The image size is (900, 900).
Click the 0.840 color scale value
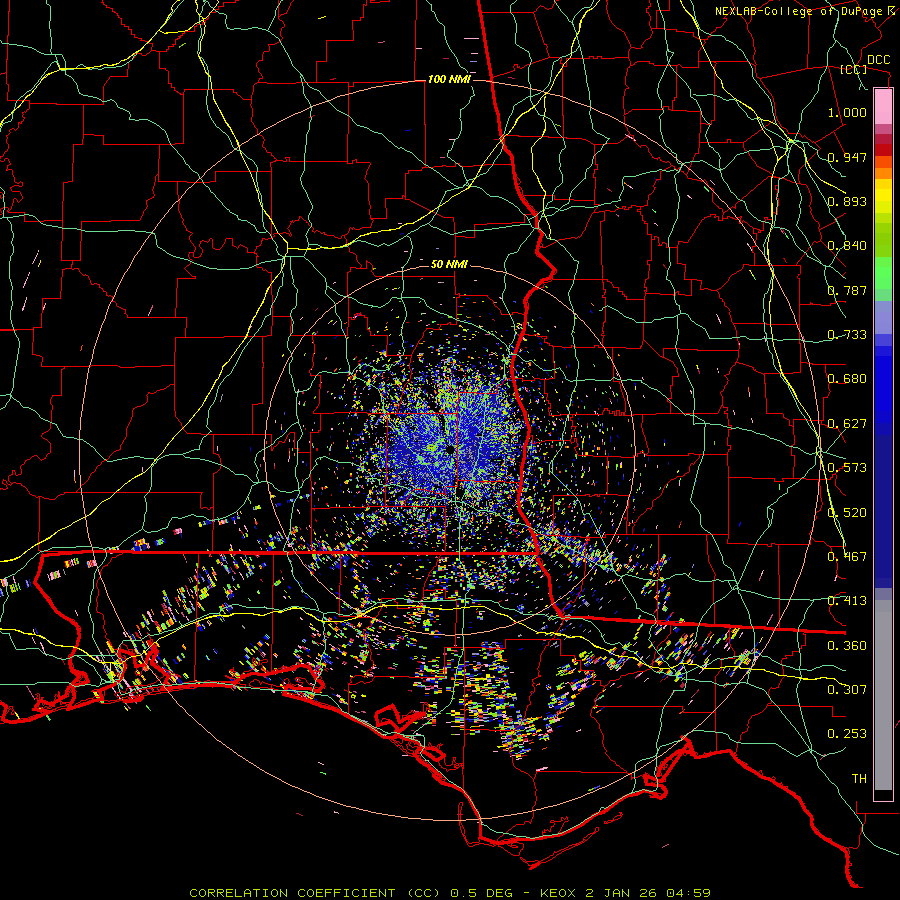click(847, 246)
